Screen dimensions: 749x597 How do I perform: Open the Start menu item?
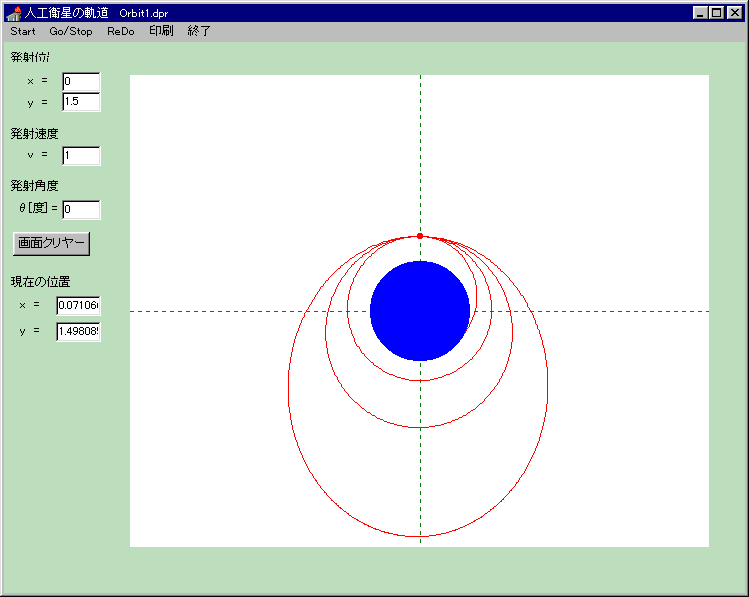coord(23,31)
